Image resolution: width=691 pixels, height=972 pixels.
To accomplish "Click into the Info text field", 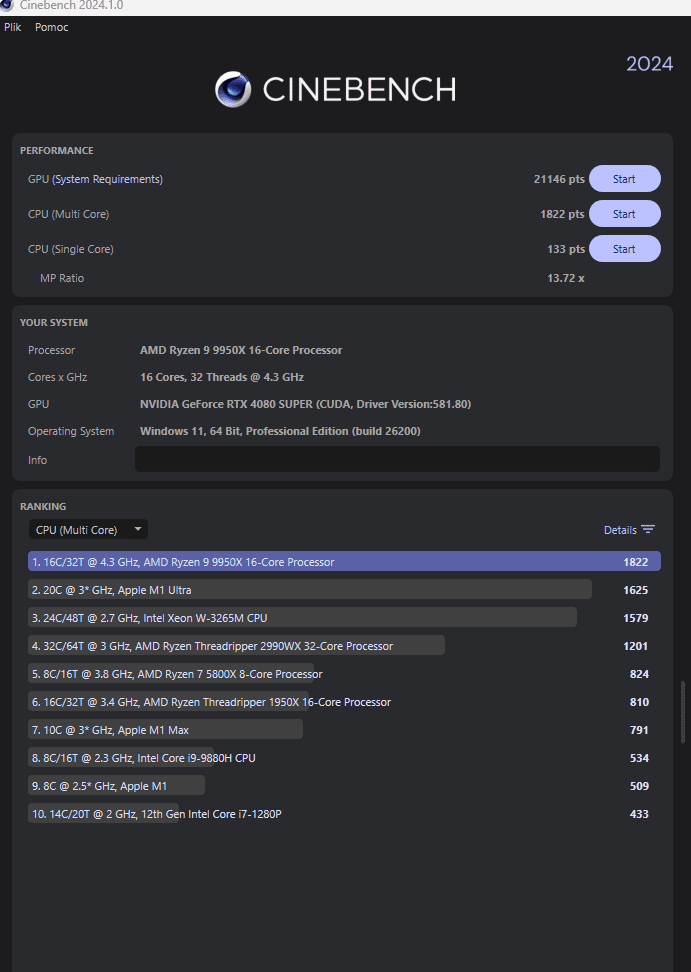I will [397, 459].
